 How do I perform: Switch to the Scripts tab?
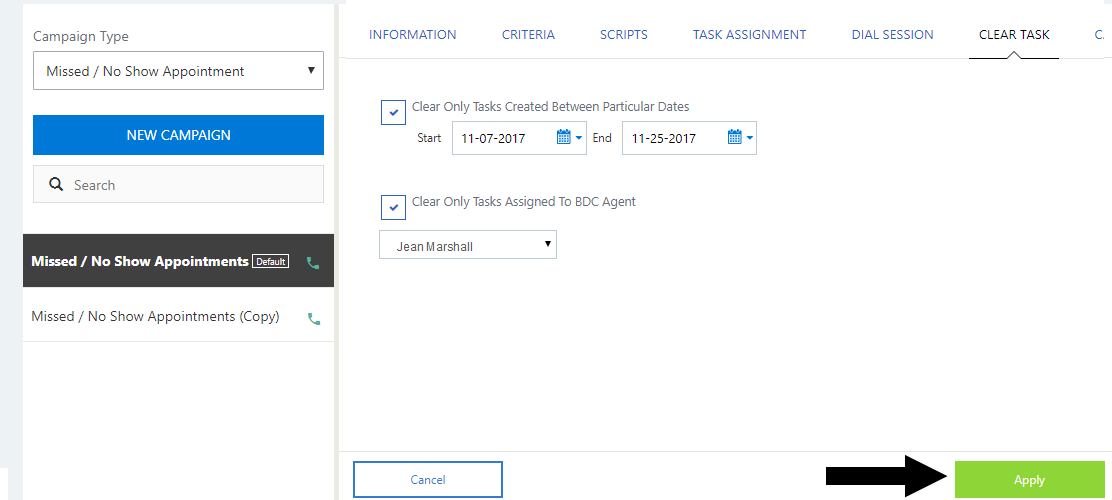tap(623, 34)
